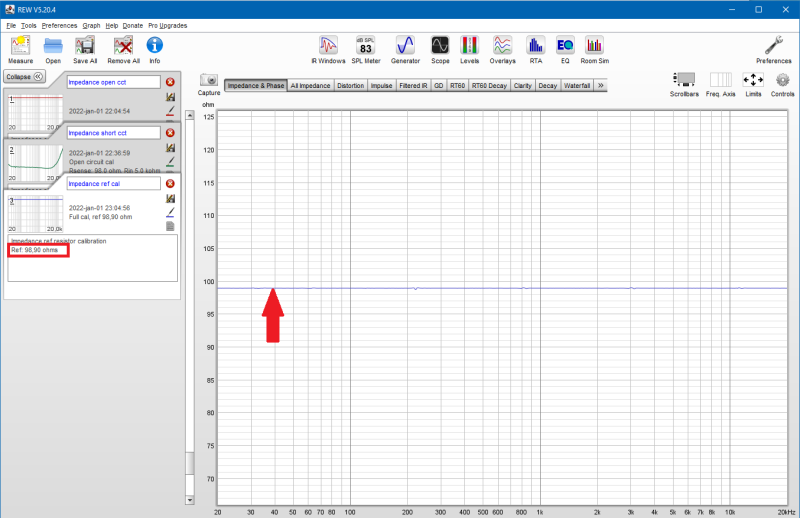Open the EQ window
Image resolution: width=800 pixels, height=518 pixels.
[565, 50]
